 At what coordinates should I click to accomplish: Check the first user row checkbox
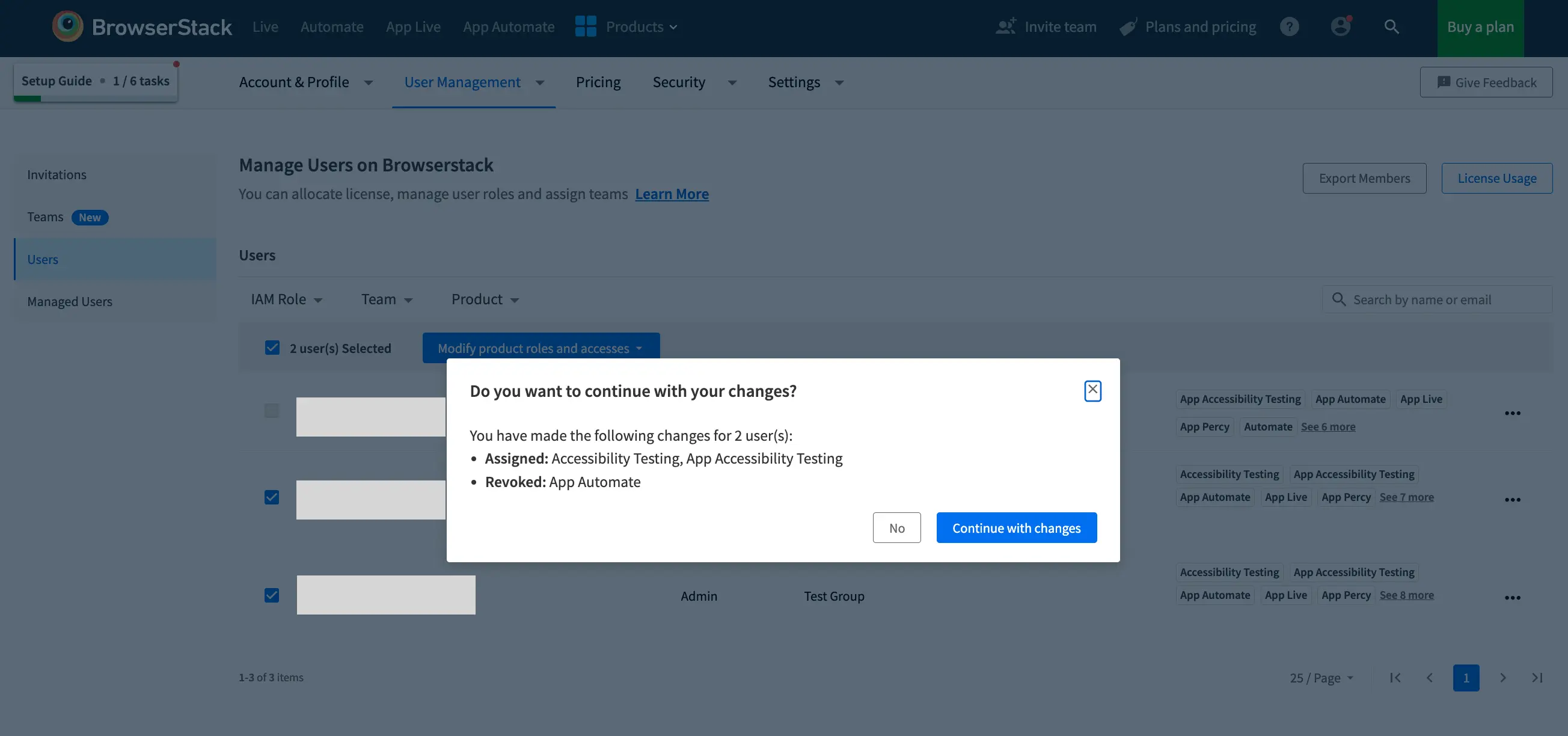tap(272, 410)
